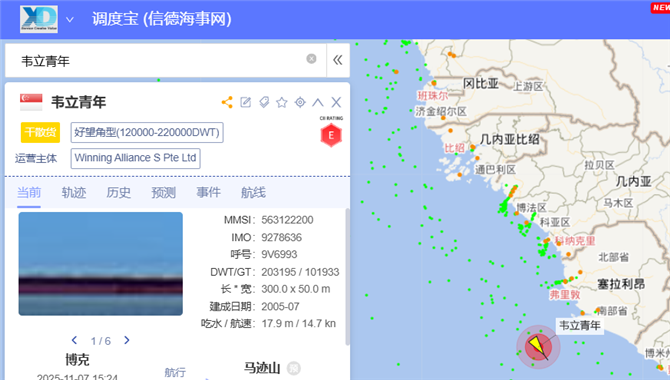The height and width of the screenshot is (380, 670).
Task: Switch to the 预测 tab
Action: (164, 193)
